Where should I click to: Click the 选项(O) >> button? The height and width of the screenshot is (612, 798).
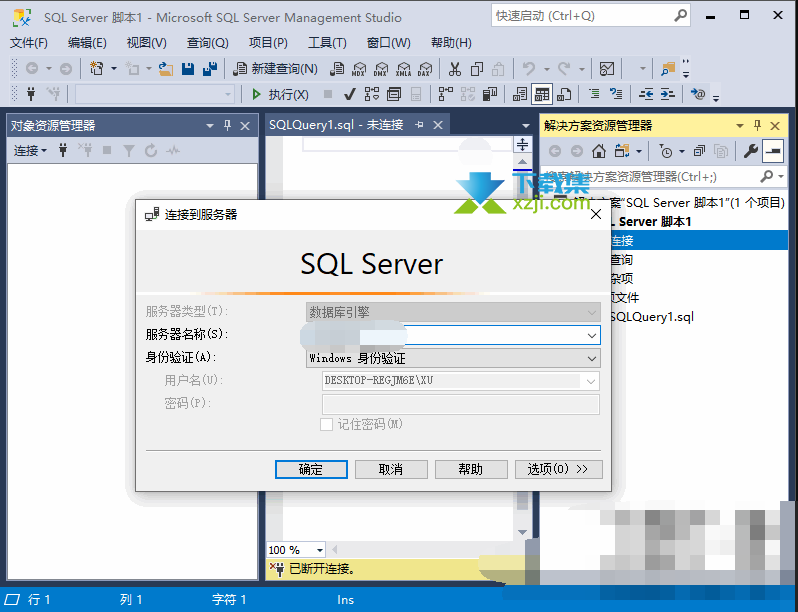(558, 469)
